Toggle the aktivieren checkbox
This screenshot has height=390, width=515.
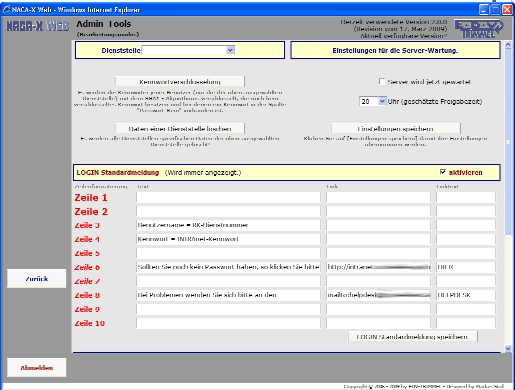(443, 172)
